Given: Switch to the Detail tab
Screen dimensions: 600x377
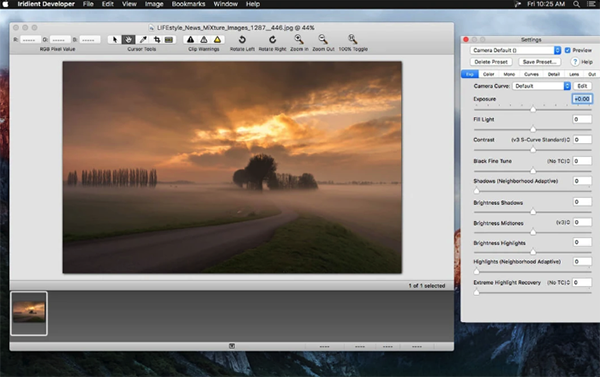Looking at the screenshot, I should tap(553, 74).
